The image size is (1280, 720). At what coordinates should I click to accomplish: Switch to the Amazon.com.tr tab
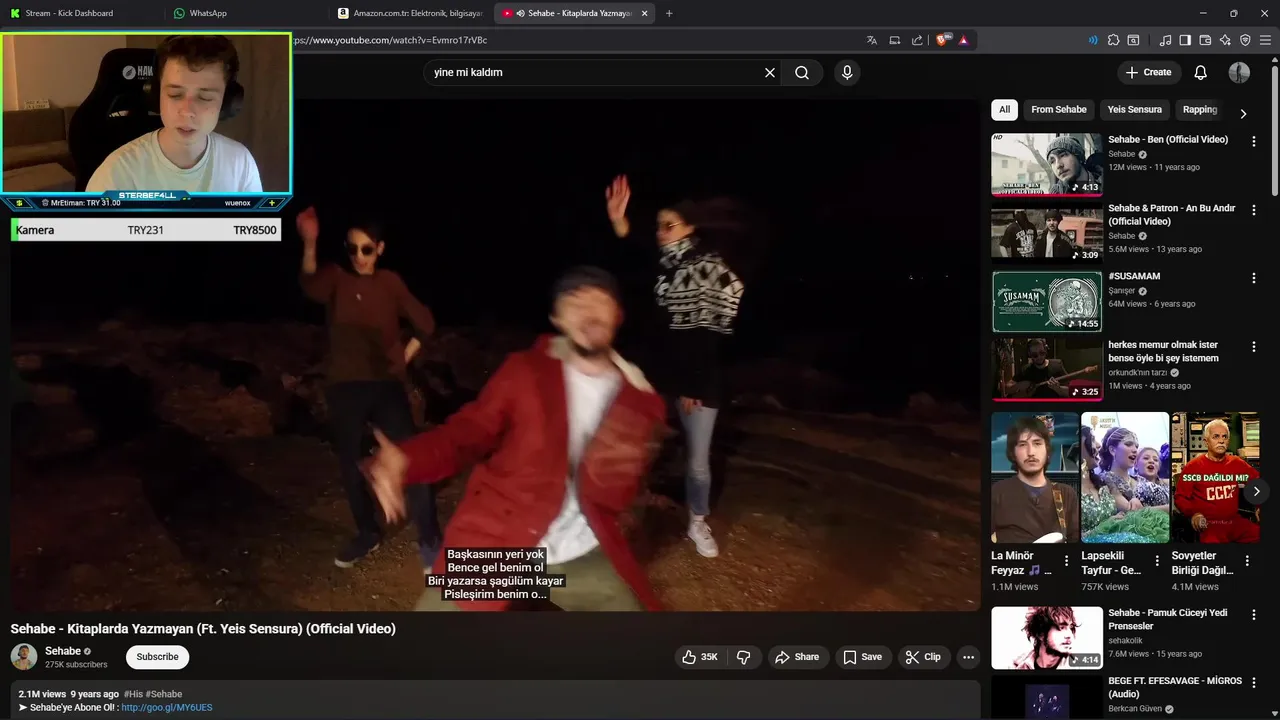(411, 13)
